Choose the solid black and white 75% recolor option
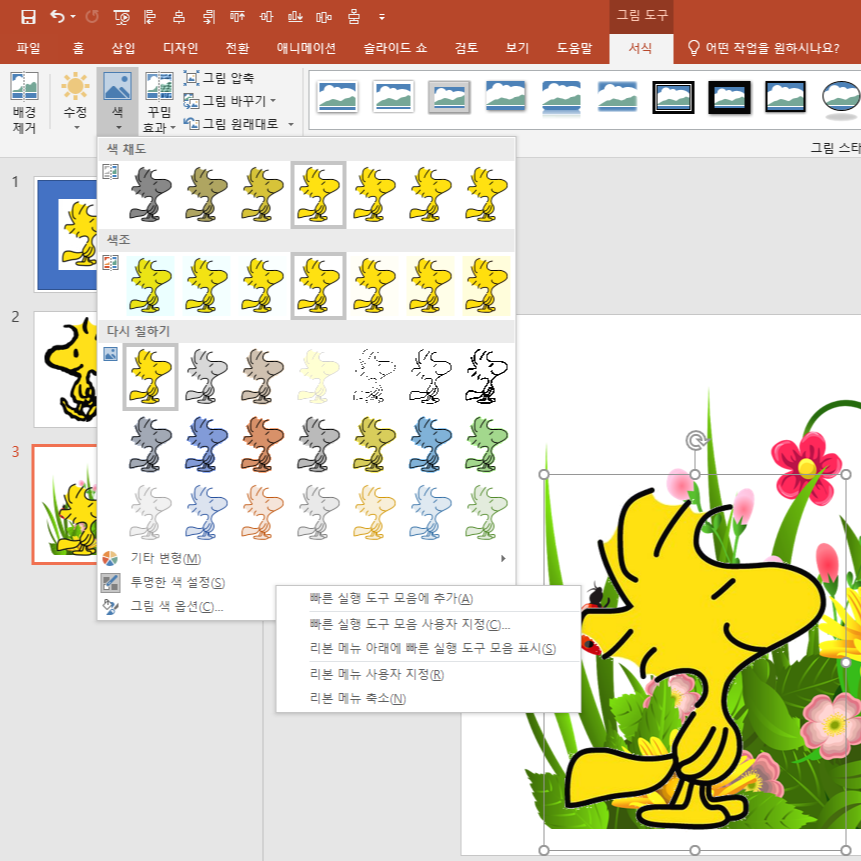Viewport: 861px width, 861px height. [487, 377]
